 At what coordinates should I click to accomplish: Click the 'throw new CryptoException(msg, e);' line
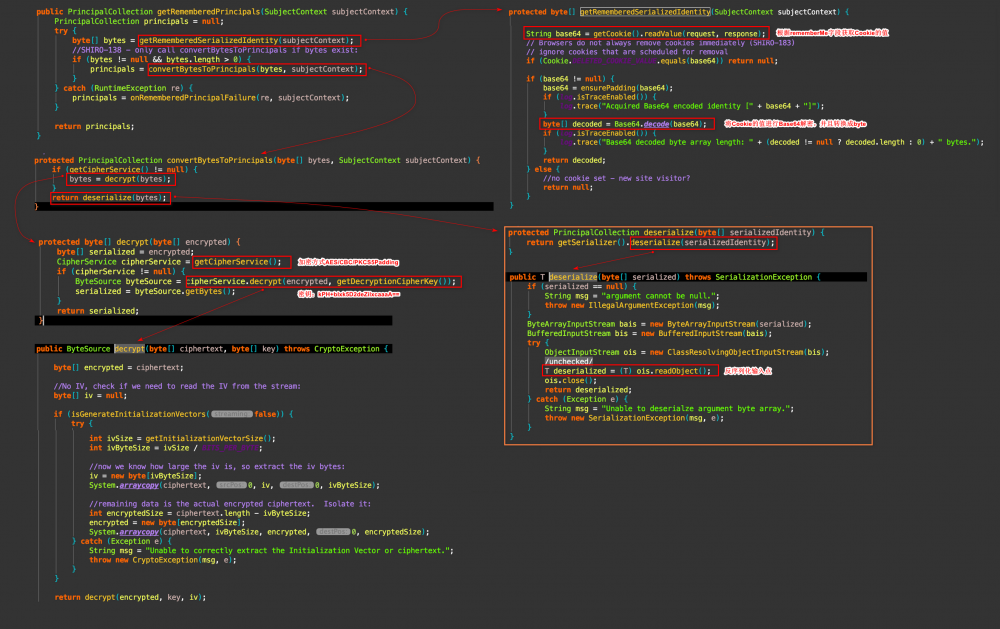[x=163, y=560]
